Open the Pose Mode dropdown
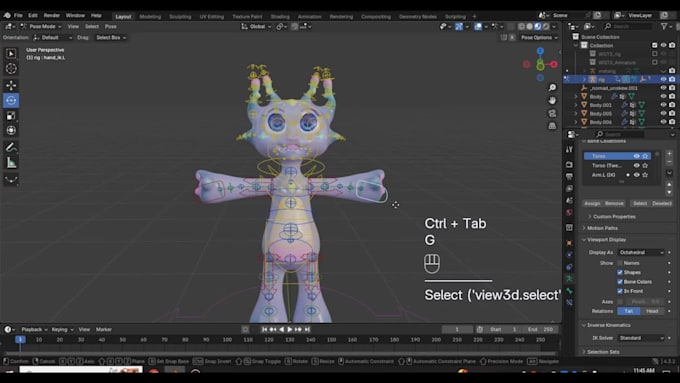The height and width of the screenshot is (383, 680). 41,26
